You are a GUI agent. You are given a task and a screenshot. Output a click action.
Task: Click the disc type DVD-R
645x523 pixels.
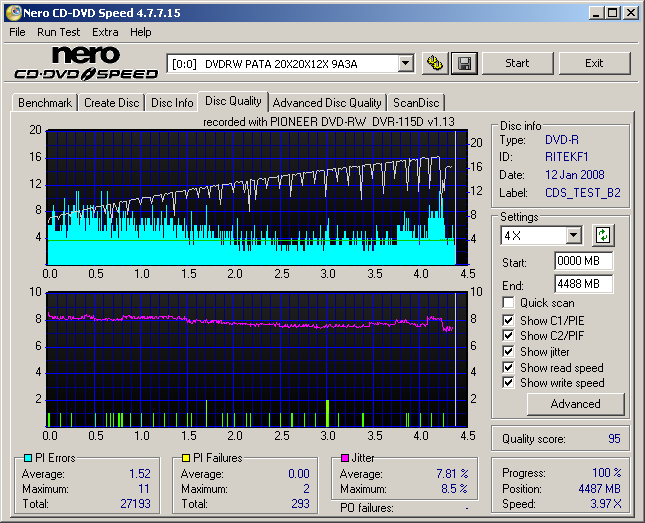tap(562, 140)
